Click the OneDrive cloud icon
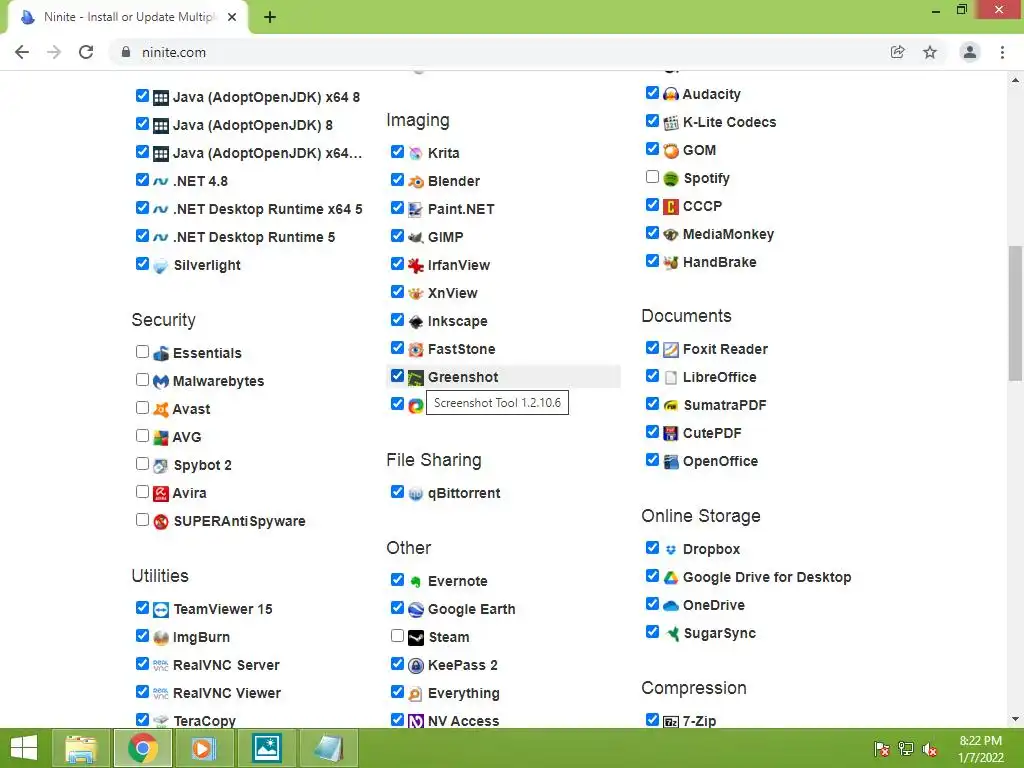Image resolution: width=1024 pixels, height=768 pixels. point(671,605)
